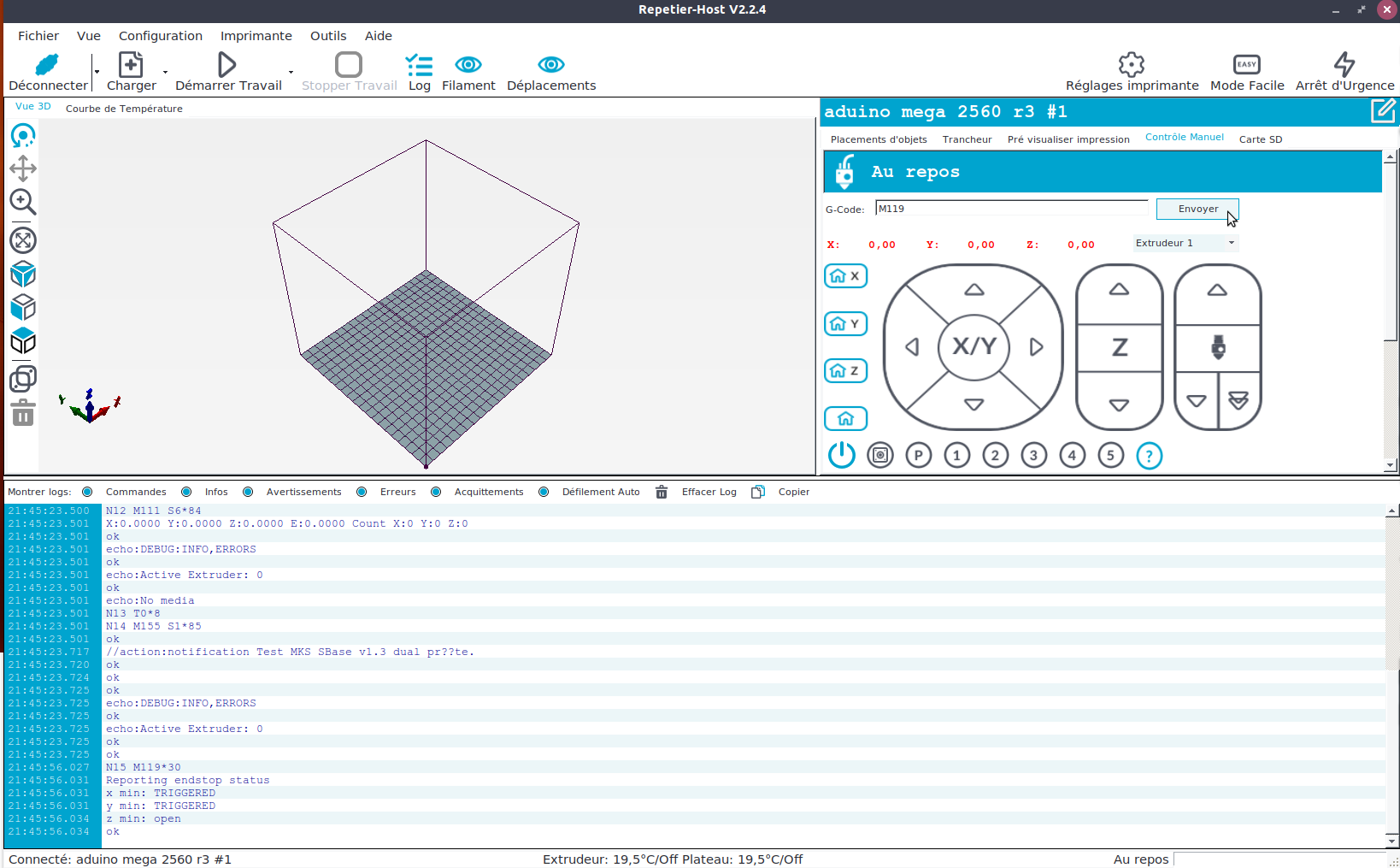Expand the Démarrer Travail dropdown arrow
Image resolution: width=1400 pixels, height=868 pixels.
(x=291, y=73)
